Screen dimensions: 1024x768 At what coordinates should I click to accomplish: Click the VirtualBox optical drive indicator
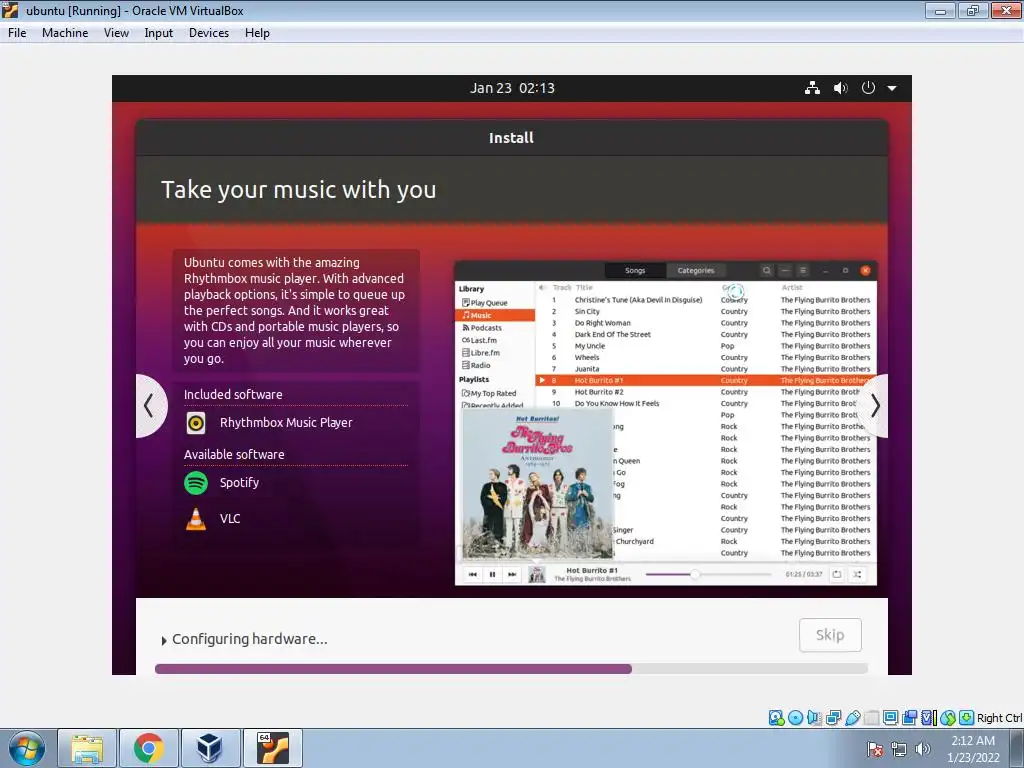[795, 718]
